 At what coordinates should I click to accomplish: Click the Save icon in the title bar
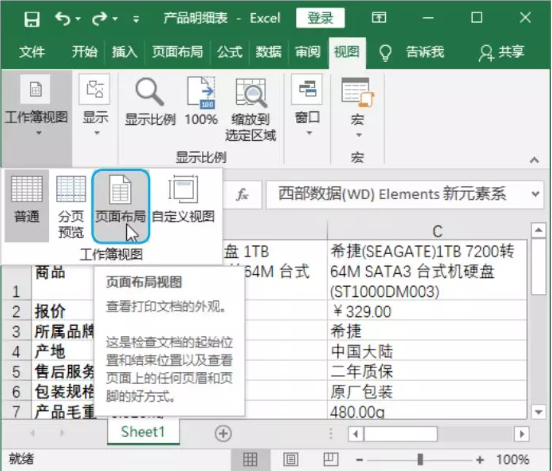[x=32, y=18]
